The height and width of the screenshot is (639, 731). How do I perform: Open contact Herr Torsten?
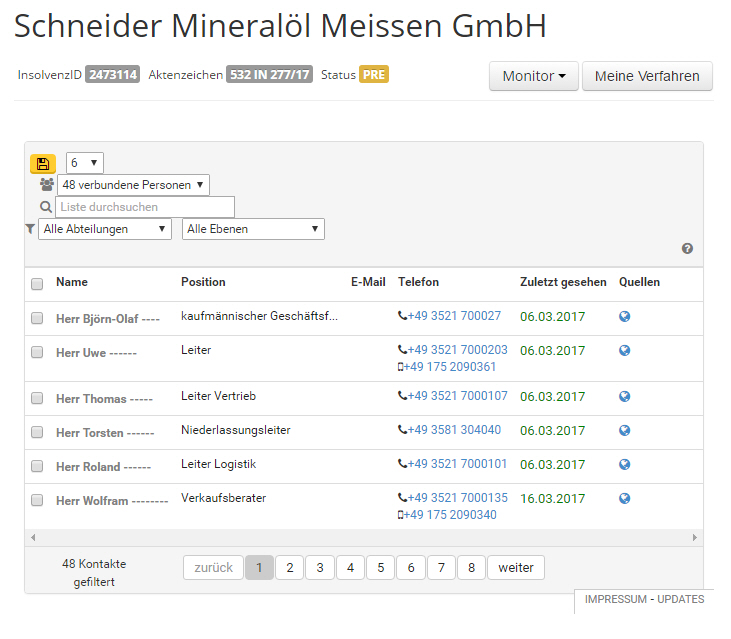click(x=105, y=433)
